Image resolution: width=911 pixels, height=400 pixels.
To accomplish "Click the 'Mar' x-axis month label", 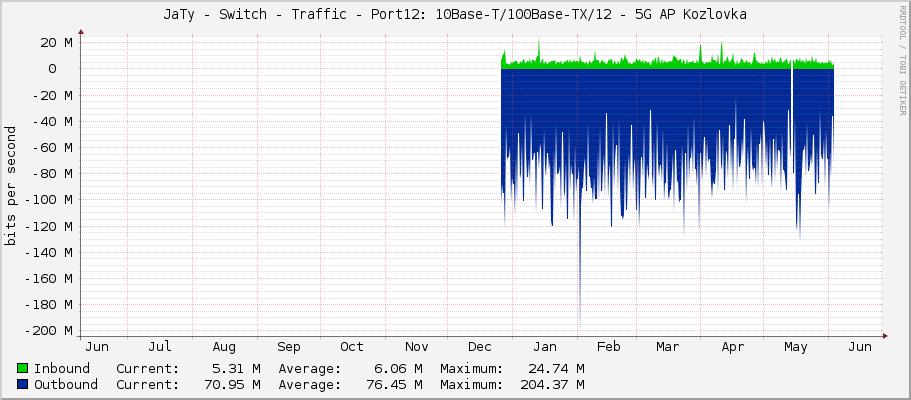I will pyautogui.click(x=667, y=347).
